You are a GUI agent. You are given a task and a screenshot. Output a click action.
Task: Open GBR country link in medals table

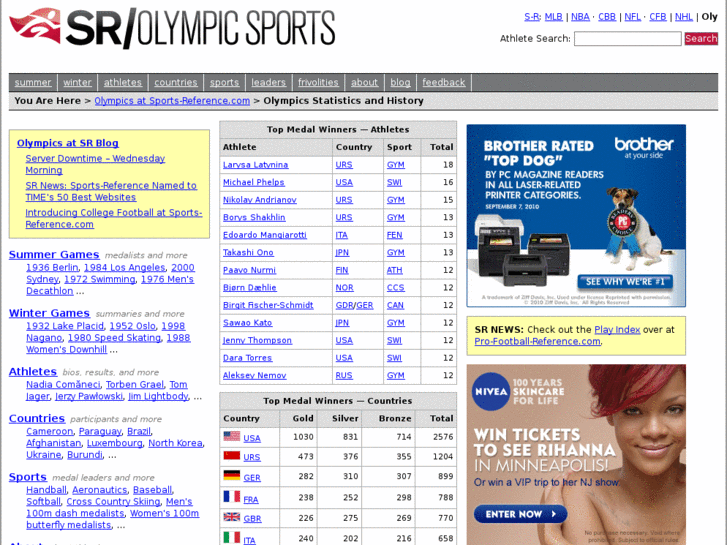point(252,519)
